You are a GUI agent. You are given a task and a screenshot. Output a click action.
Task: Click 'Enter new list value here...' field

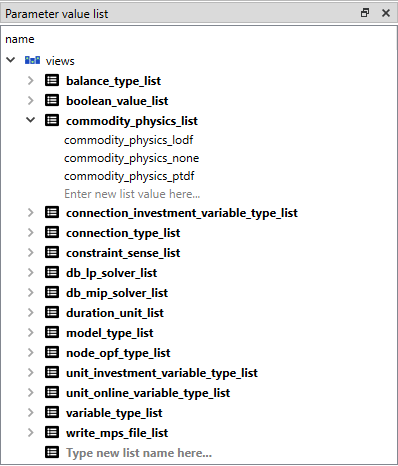pyautogui.click(x=132, y=194)
